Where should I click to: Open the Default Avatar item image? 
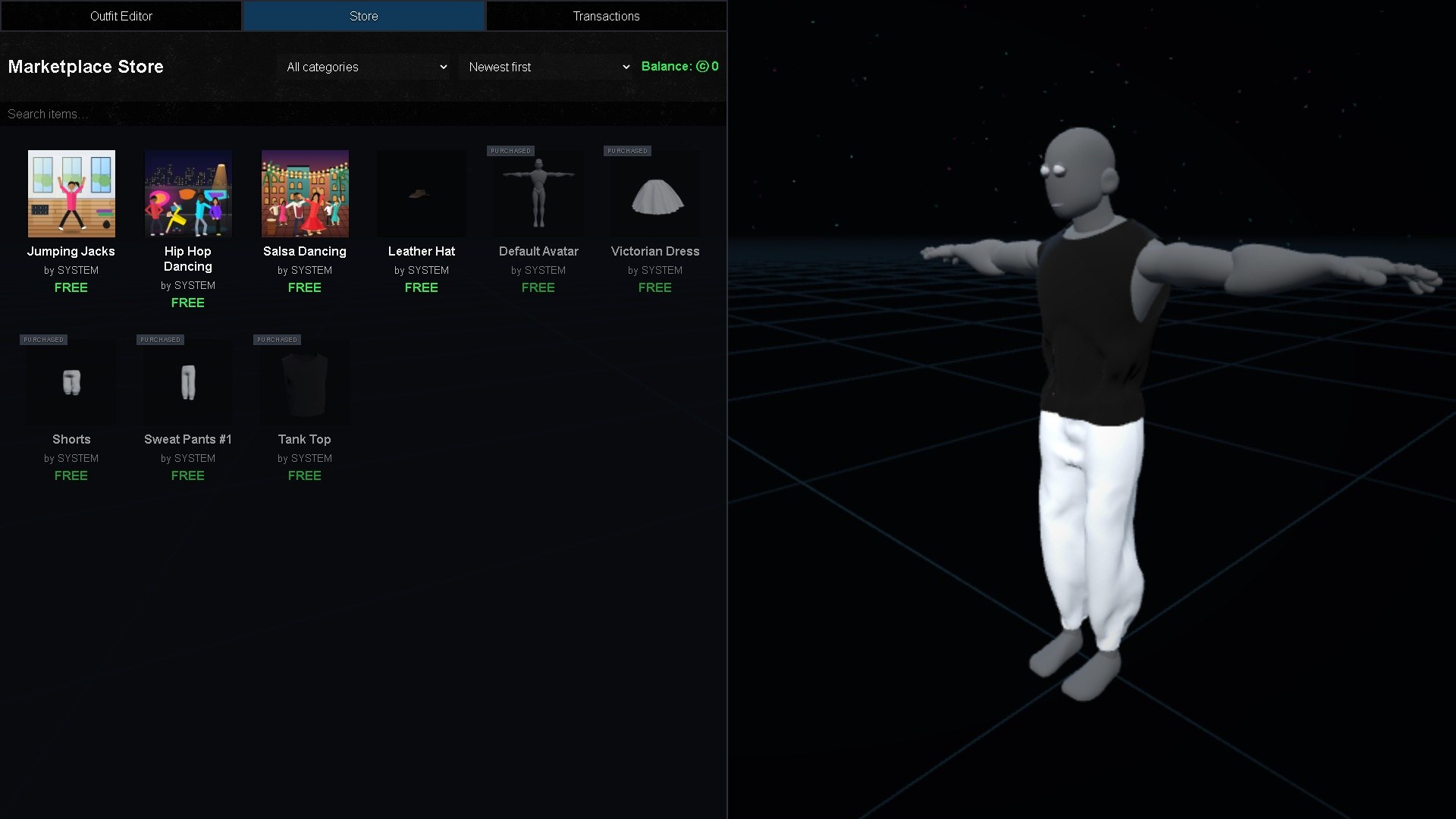click(x=538, y=193)
